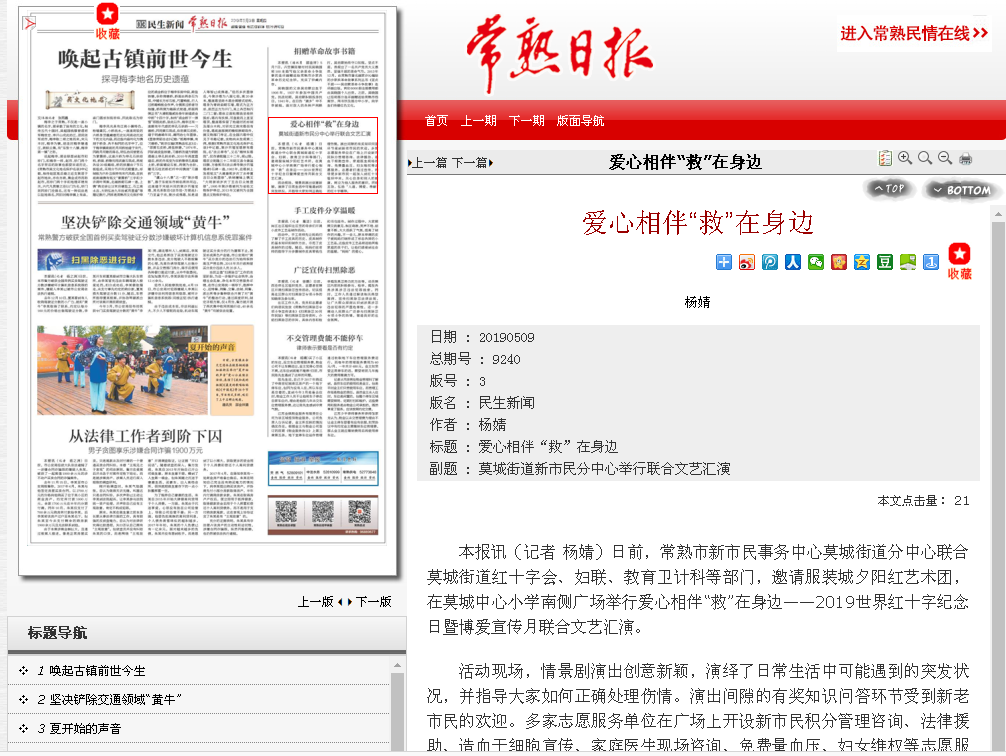Zoom out article text with minus magnifier
This screenshot has height=756, width=1006.
[x=944, y=158]
